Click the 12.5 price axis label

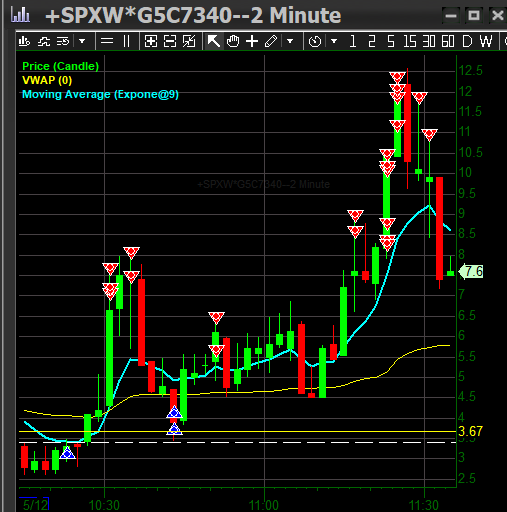point(470,71)
